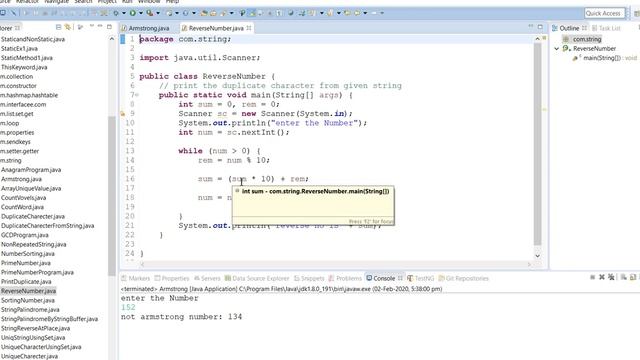Image resolution: width=640 pixels, height=360 pixels.
Task: Select CountVovels.java in the Package Explorer
Action: coord(23,198)
